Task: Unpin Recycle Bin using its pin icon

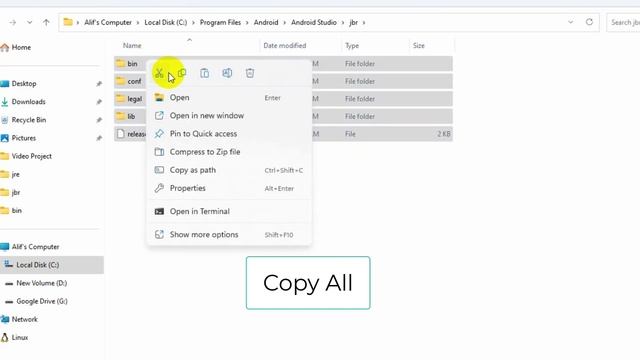Action: click(x=99, y=120)
